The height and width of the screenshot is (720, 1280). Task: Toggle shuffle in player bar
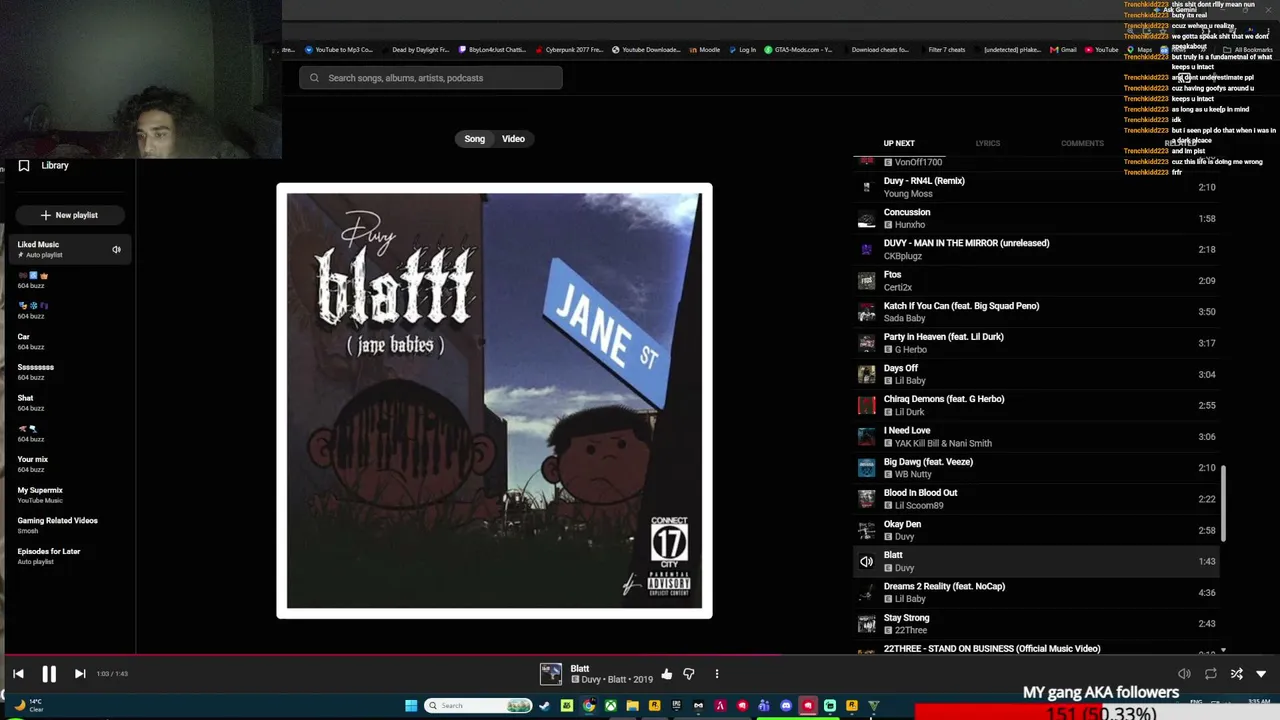pos(1236,674)
